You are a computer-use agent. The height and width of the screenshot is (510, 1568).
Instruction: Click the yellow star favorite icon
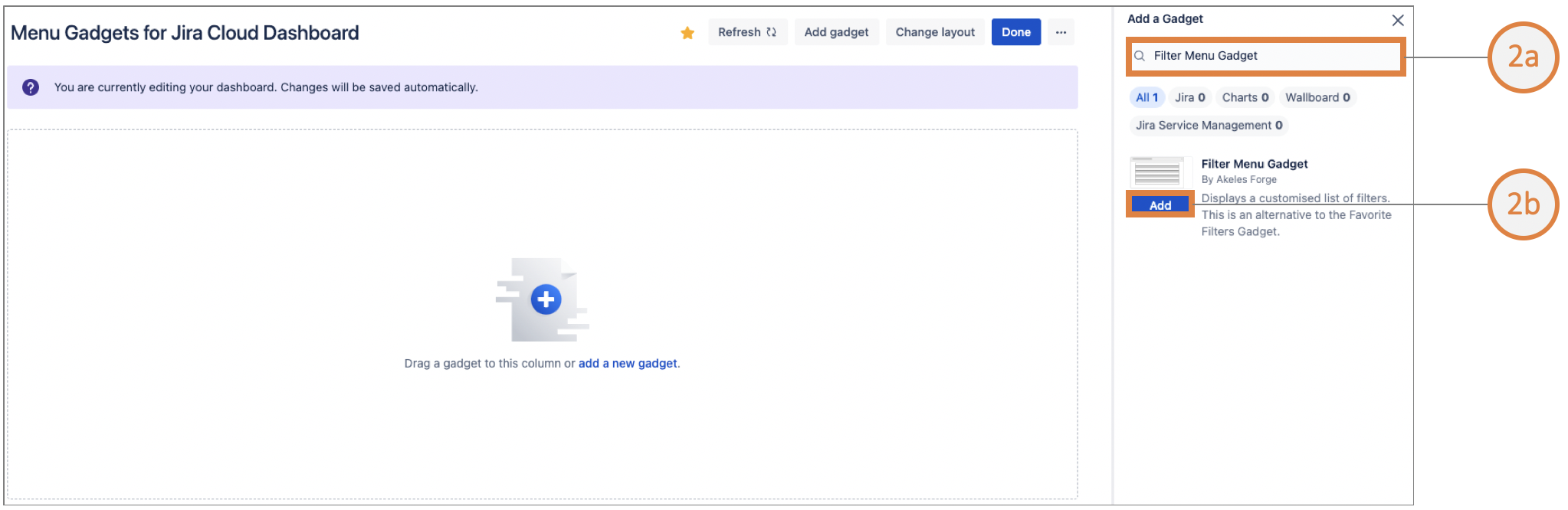click(687, 33)
